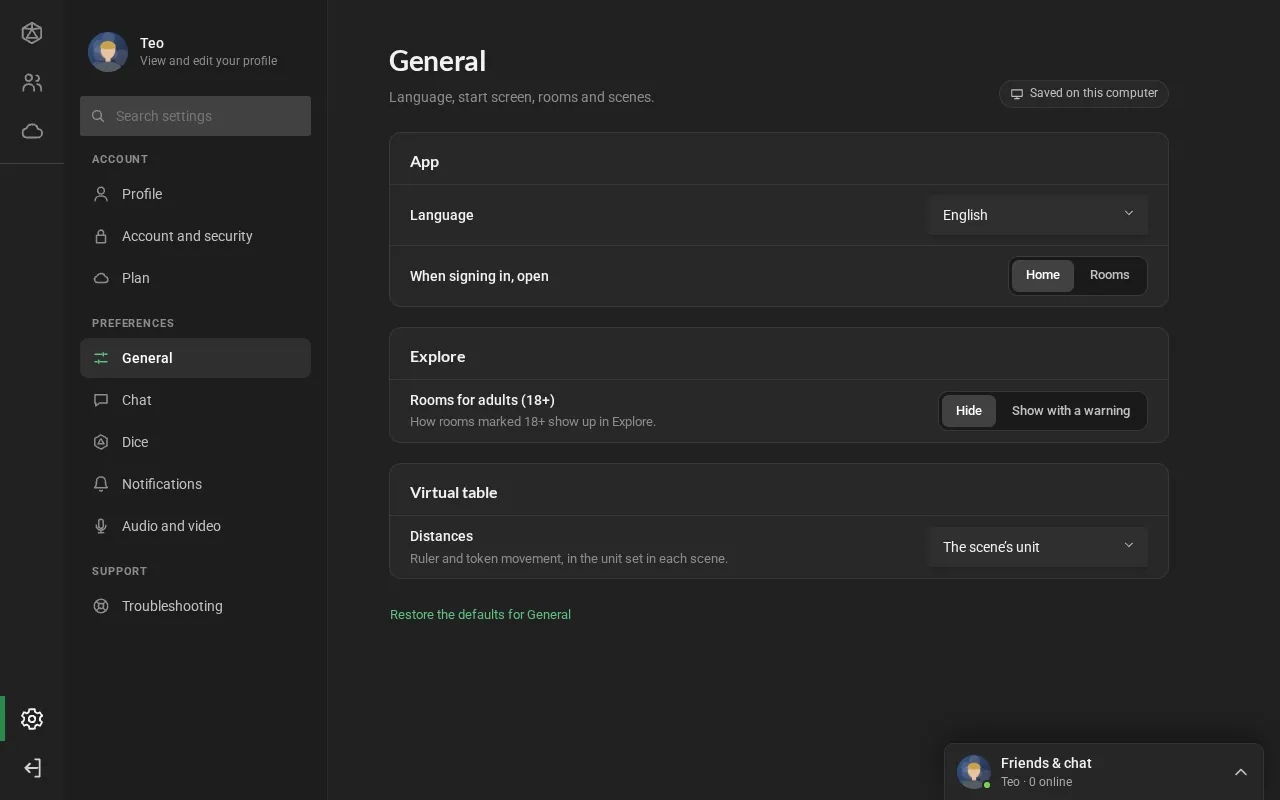This screenshot has height=800, width=1280.
Task: Click the When signing in, open label
Action: [479, 276]
